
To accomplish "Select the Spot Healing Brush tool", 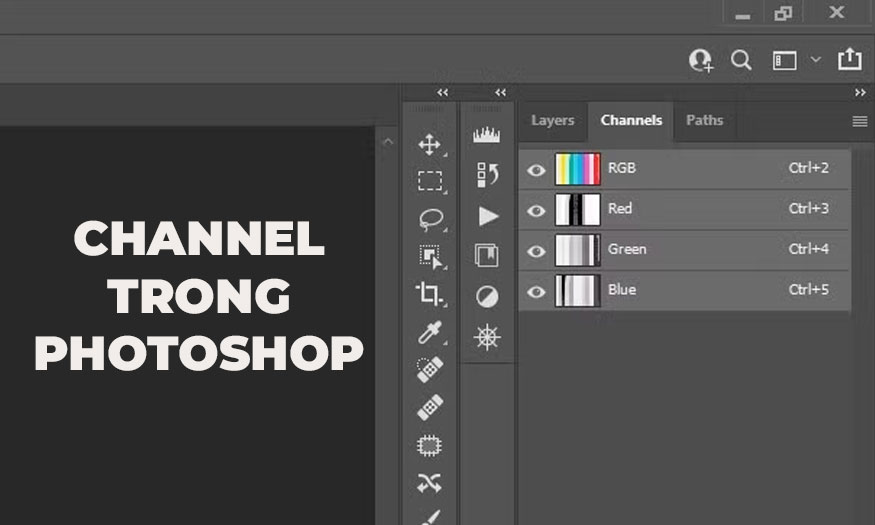I will pyautogui.click(x=430, y=369).
